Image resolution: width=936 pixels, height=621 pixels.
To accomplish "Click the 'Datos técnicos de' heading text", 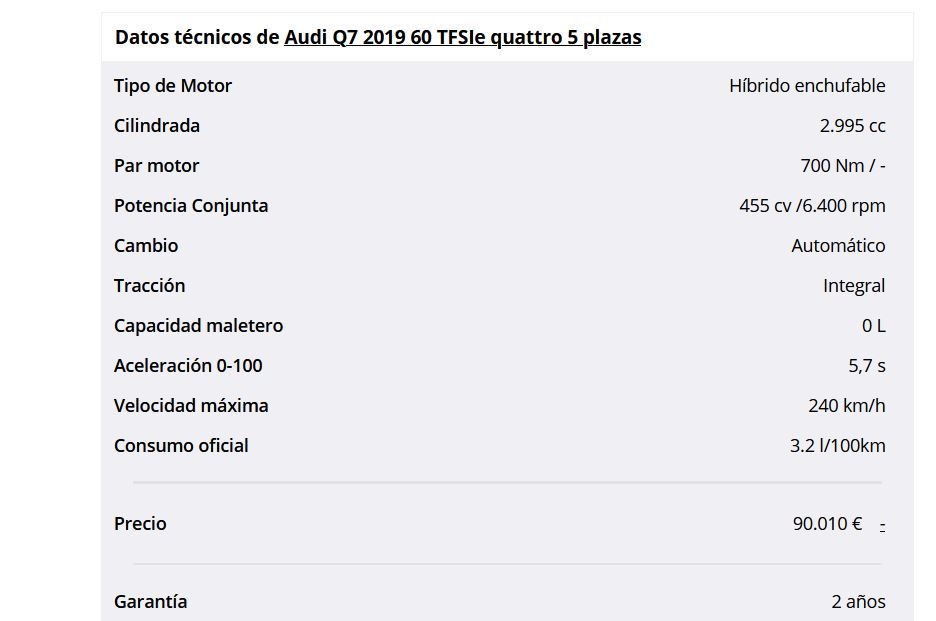I will [x=197, y=38].
